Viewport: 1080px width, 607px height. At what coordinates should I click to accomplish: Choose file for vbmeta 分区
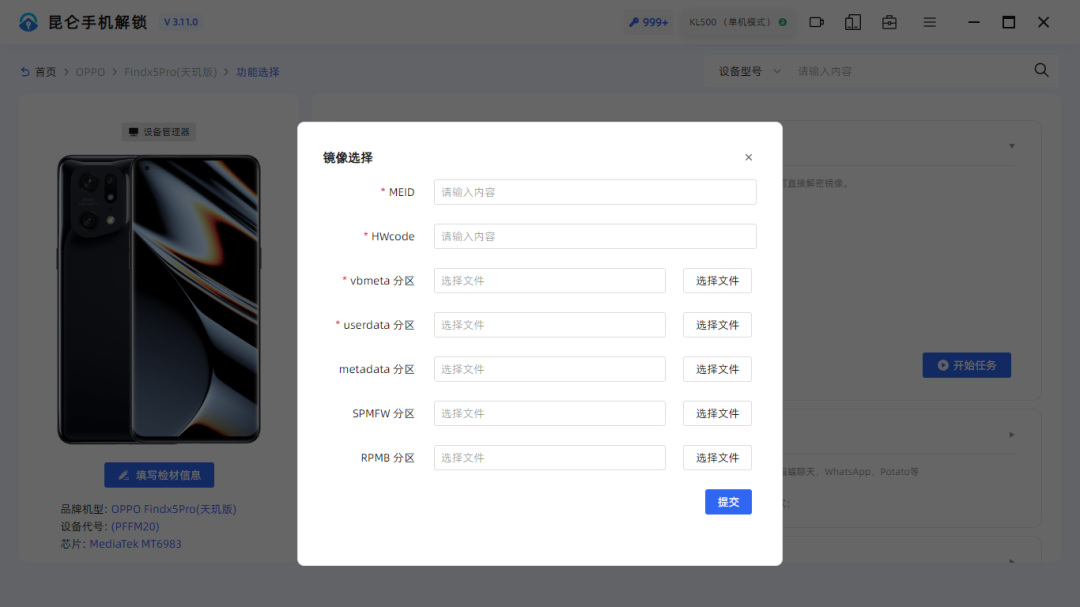717,280
